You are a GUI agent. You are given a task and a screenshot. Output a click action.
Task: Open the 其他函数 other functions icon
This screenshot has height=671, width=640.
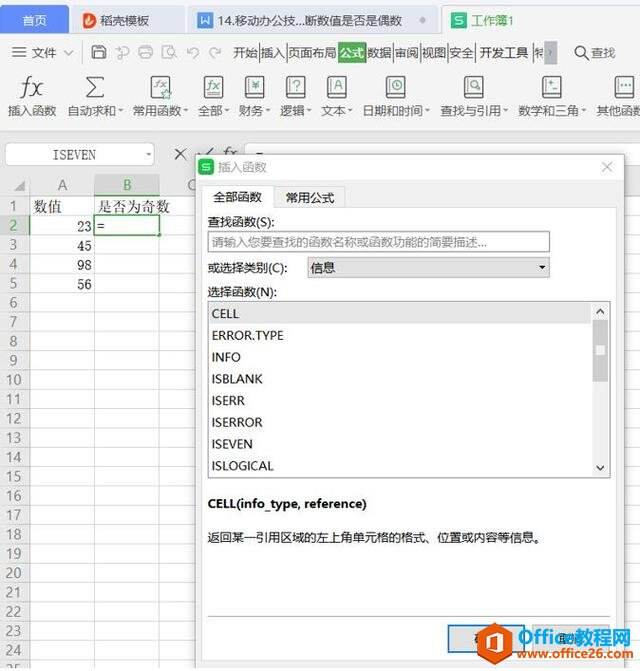(x=625, y=87)
